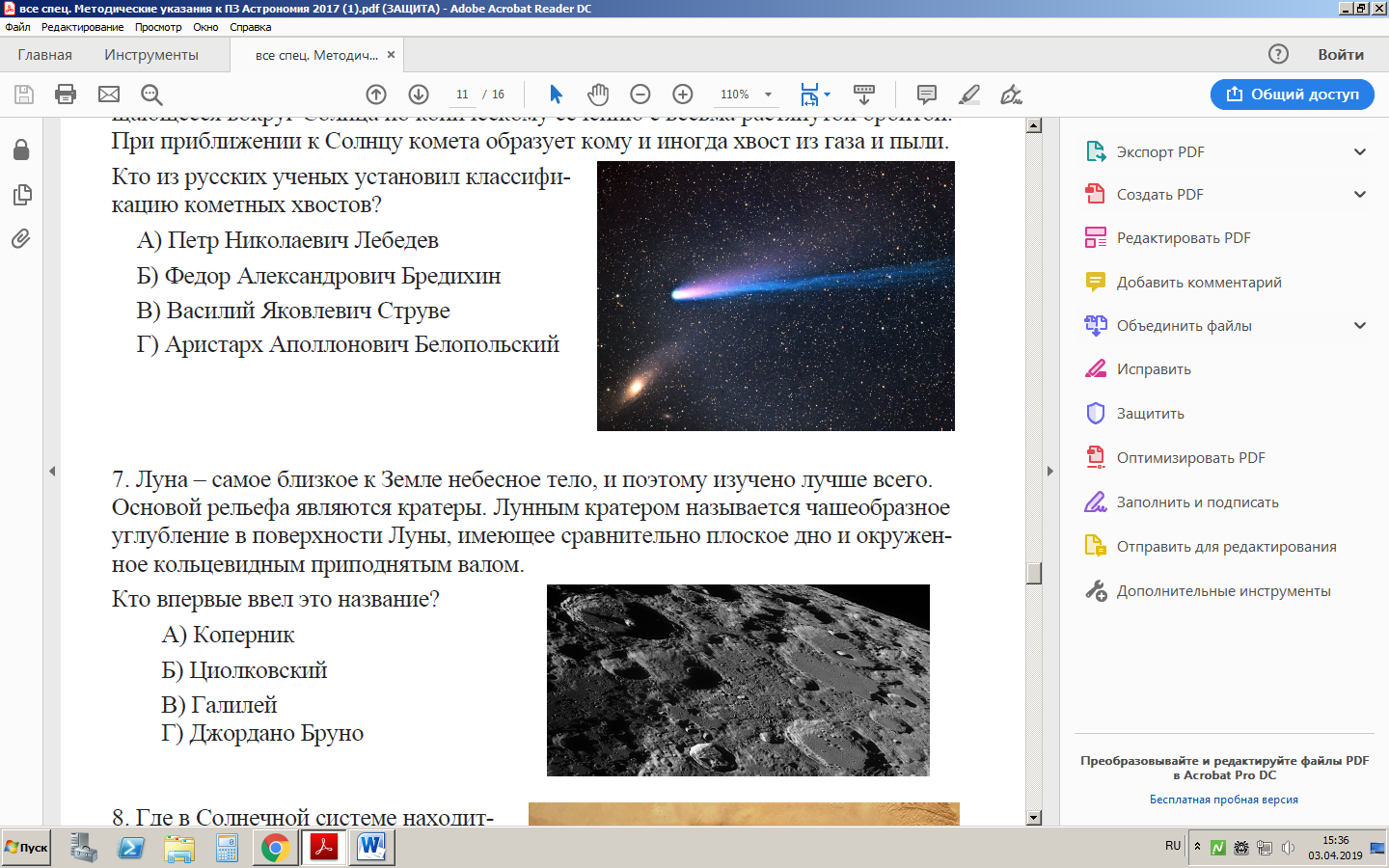Click the zoom in plus icon
The height and width of the screenshot is (868, 1389).
(682, 94)
